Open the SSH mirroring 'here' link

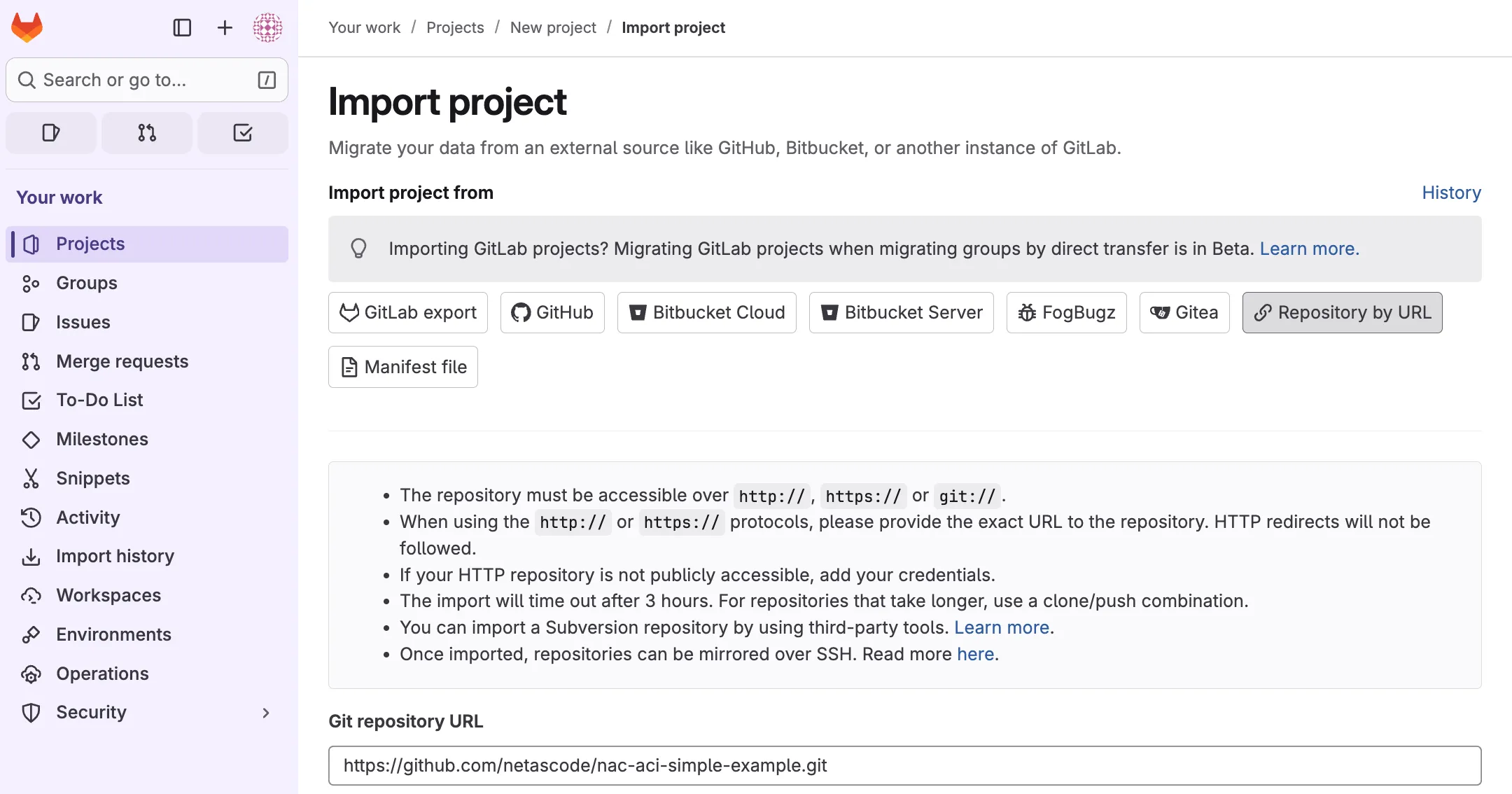[x=975, y=654]
